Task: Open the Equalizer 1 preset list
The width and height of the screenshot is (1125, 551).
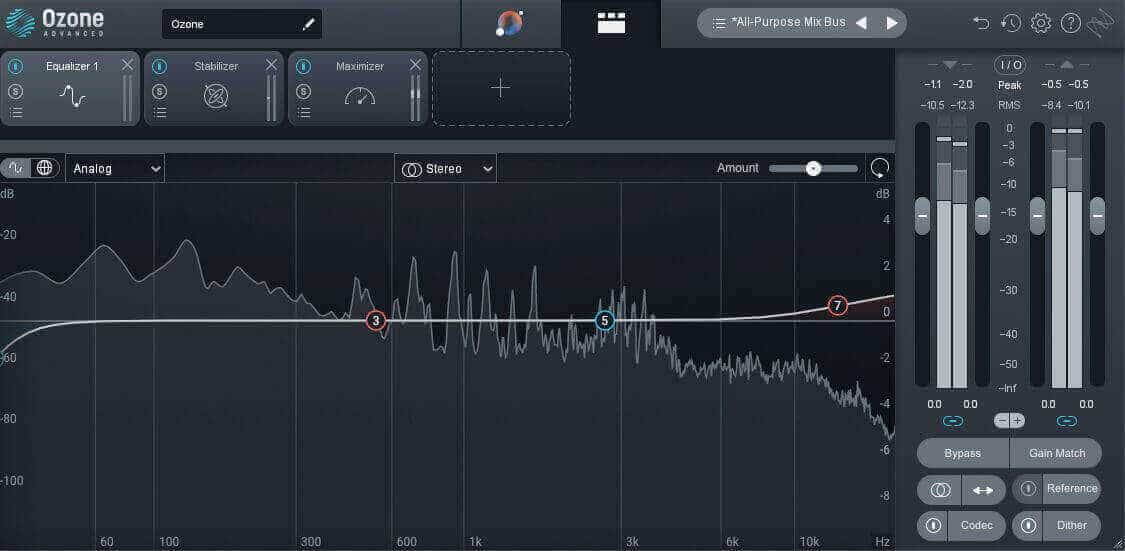Action: tap(16, 112)
